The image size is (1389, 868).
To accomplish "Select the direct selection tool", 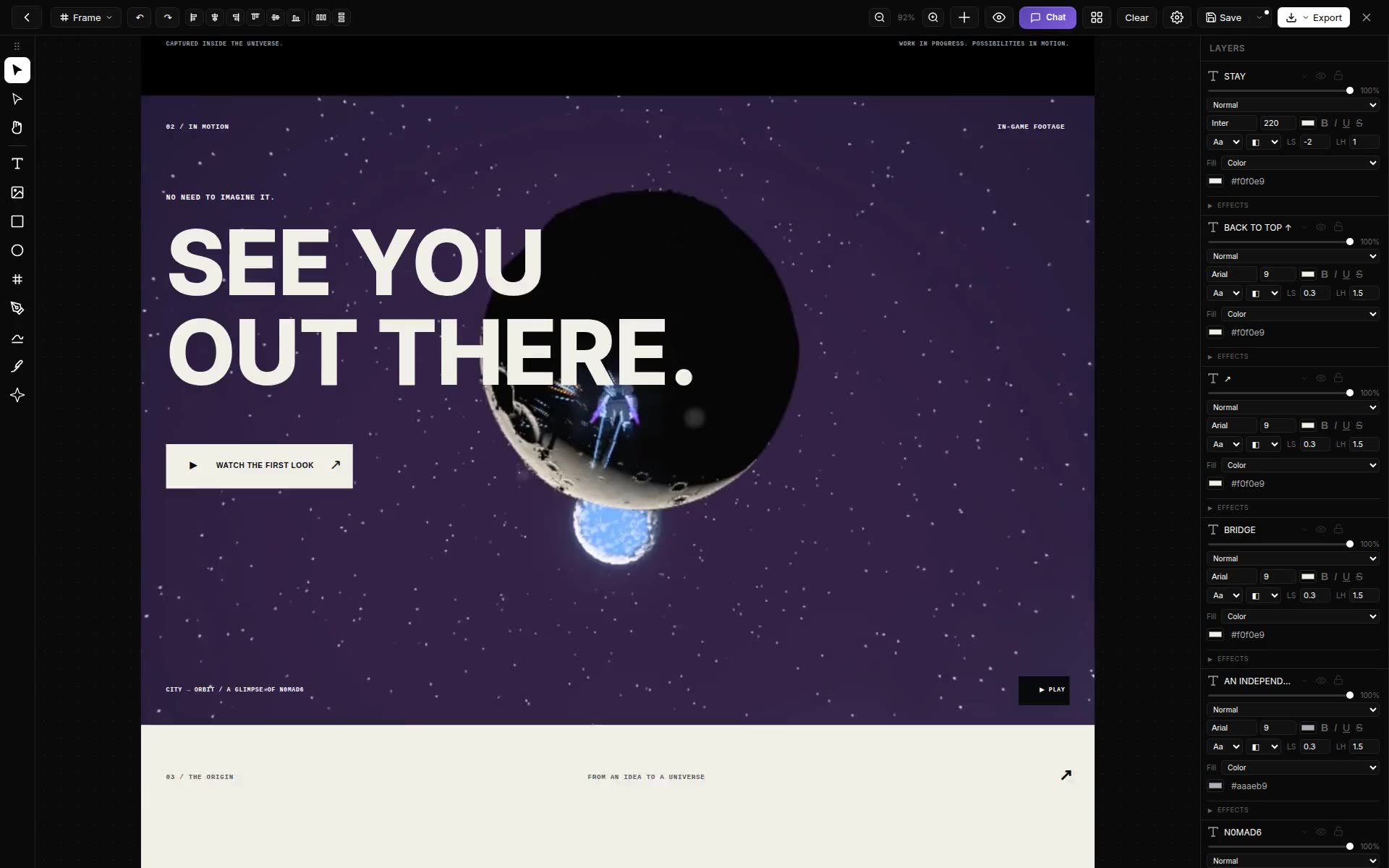I will pyautogui.click(x=17, y=99).
